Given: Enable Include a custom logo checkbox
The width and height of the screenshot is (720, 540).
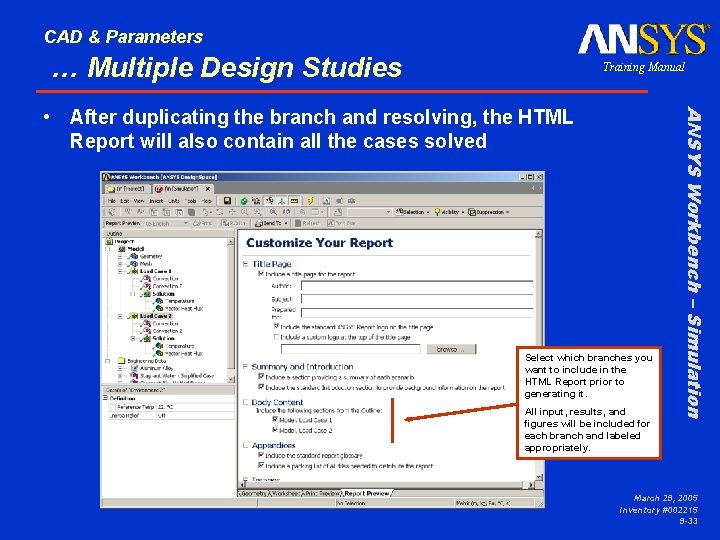Looking at the screenshot, I should (x=276, y=337).
